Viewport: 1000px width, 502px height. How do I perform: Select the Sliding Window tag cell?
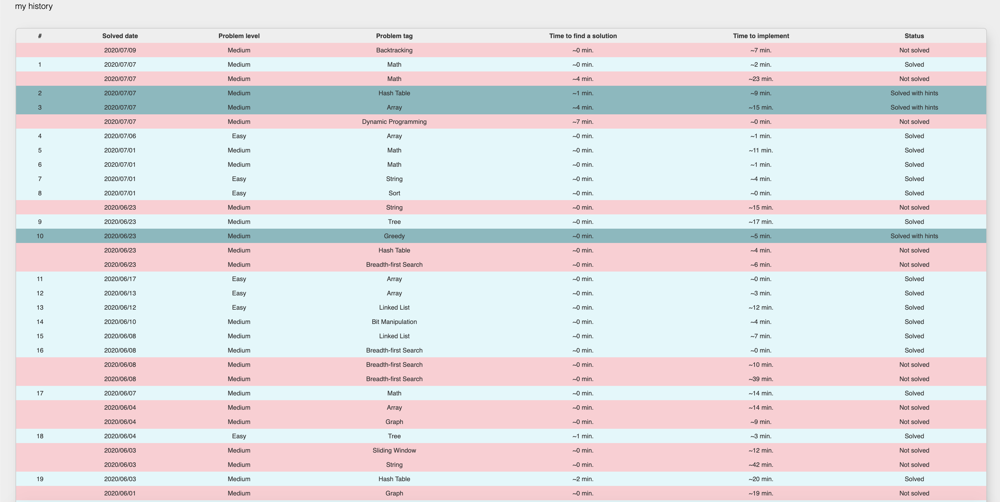point(394,450)
